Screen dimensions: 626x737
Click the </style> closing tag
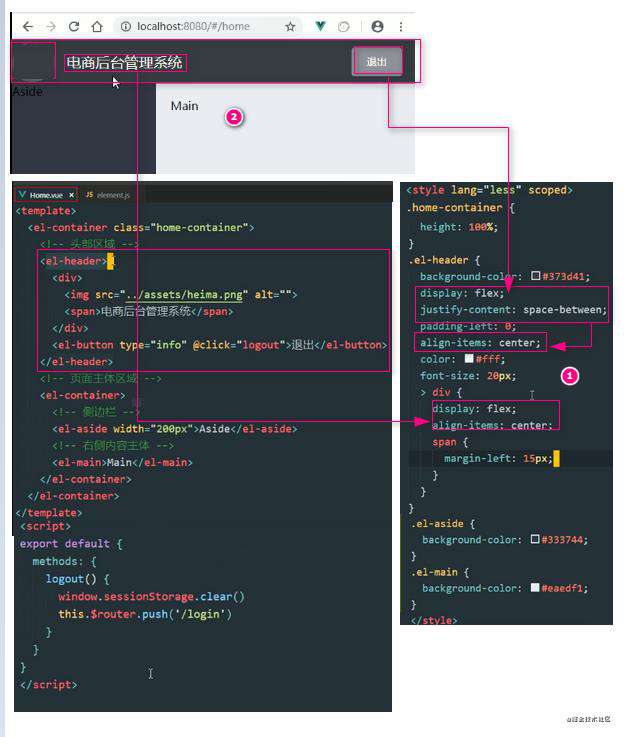[x=434, y=620]
